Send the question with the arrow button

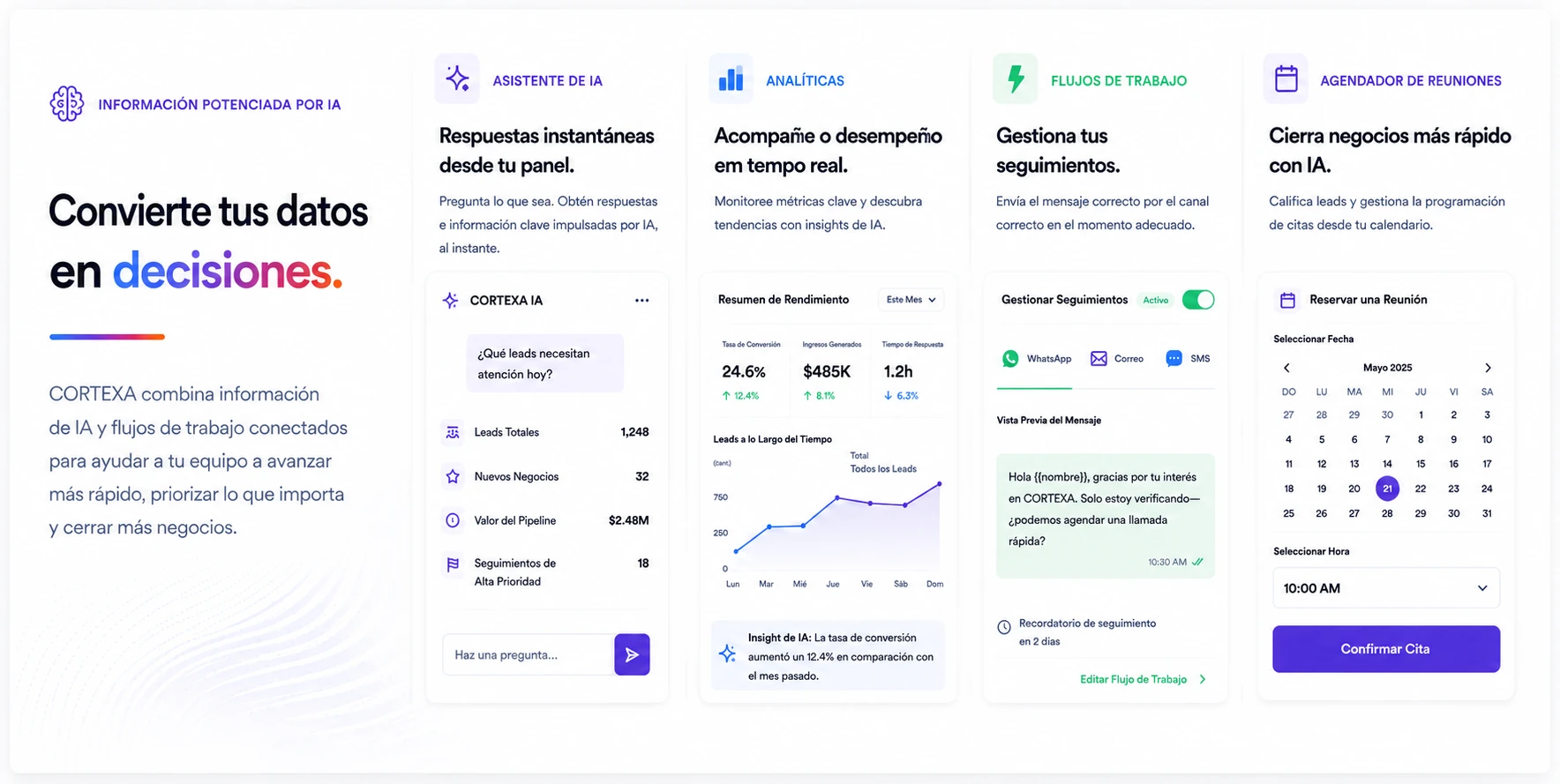click(632, 654)
